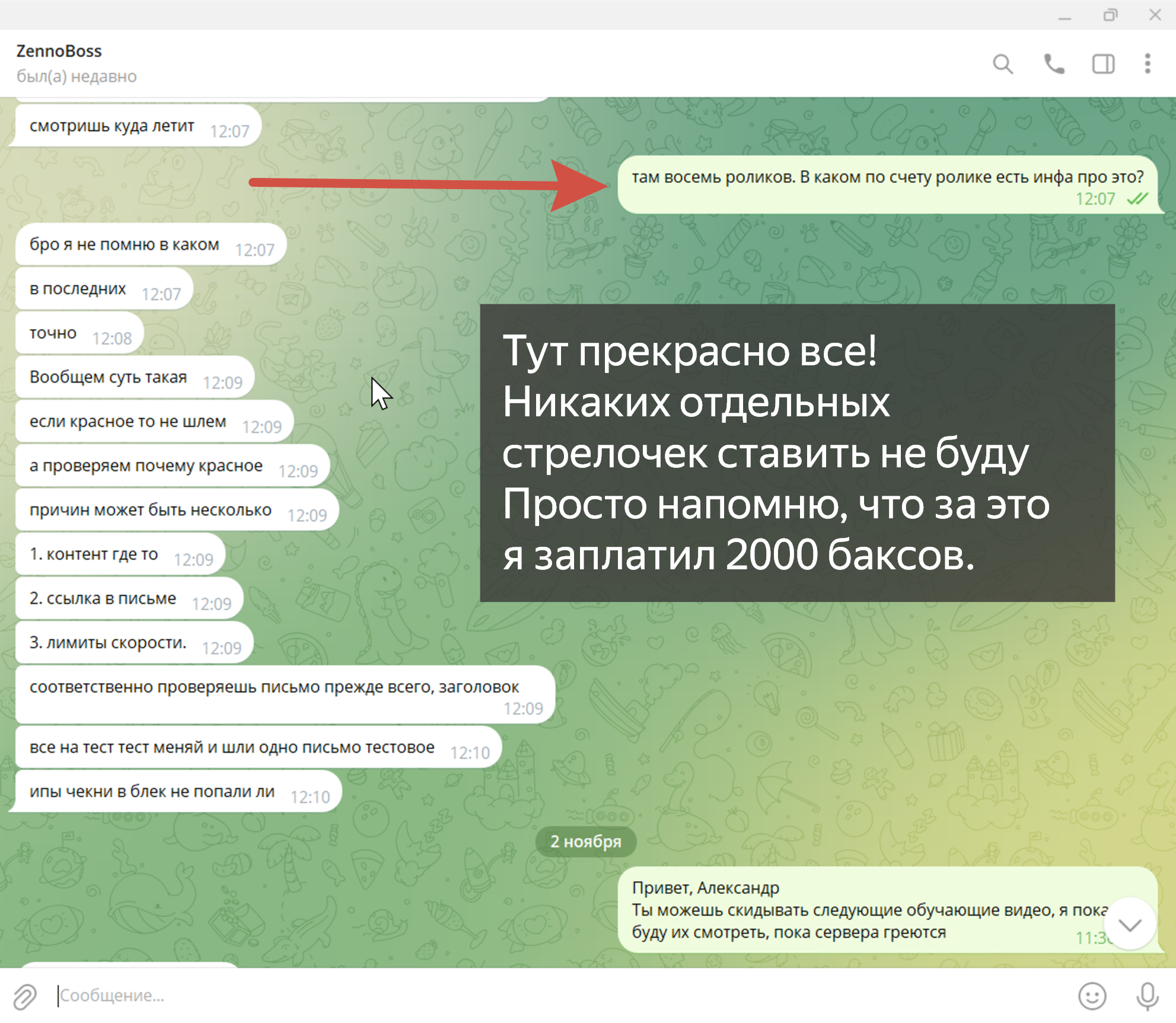Click the microphone voice message icon
The height and width of the screenshot is (1023, 1176).
pos(1147,996)
